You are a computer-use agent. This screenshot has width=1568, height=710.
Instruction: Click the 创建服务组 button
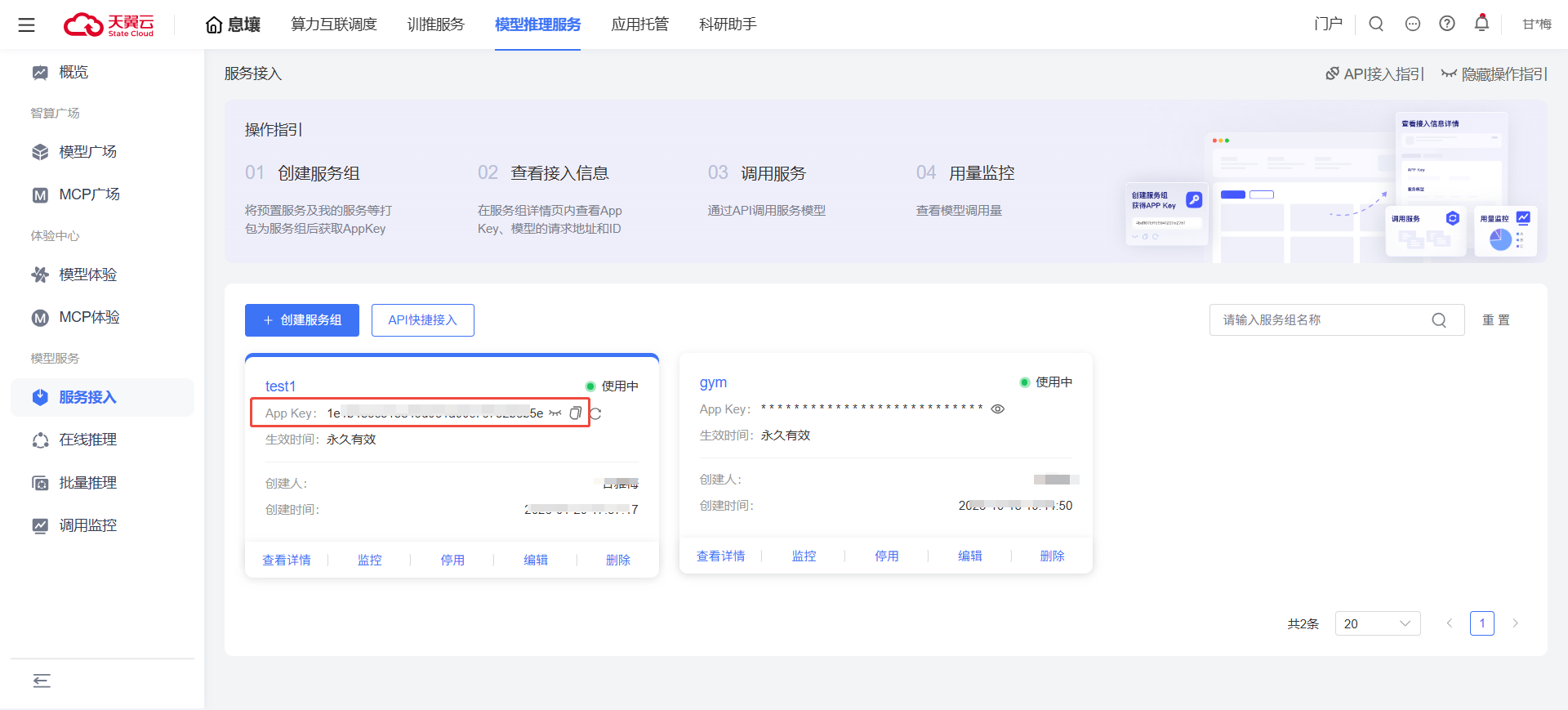click(x=302, y=320)
